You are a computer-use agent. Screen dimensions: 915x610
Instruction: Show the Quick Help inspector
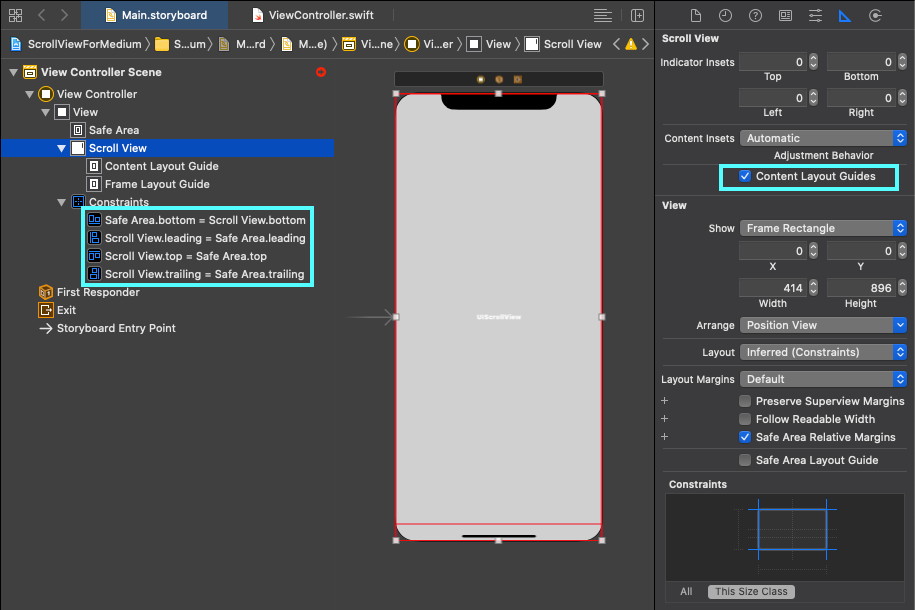(753, 16)
